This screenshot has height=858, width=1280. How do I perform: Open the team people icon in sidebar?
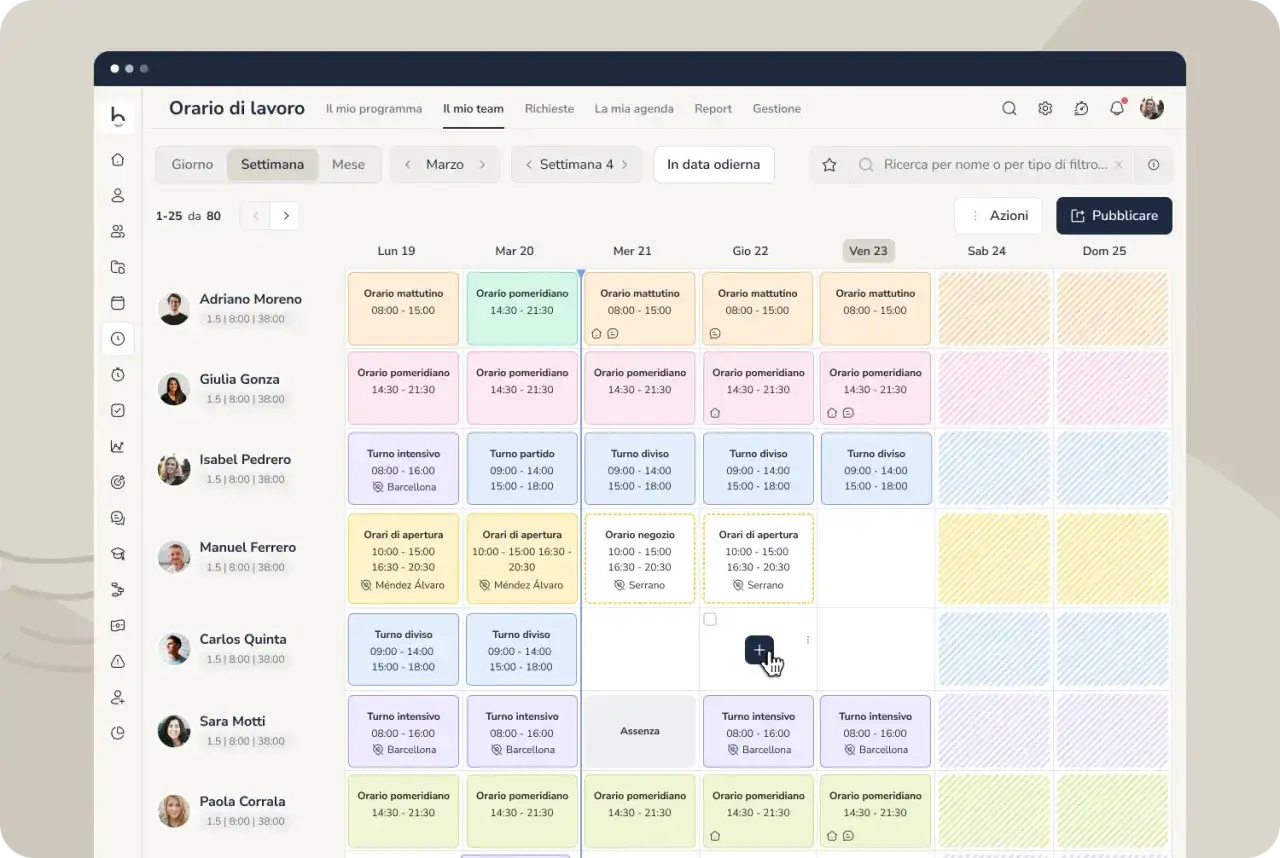118,231
